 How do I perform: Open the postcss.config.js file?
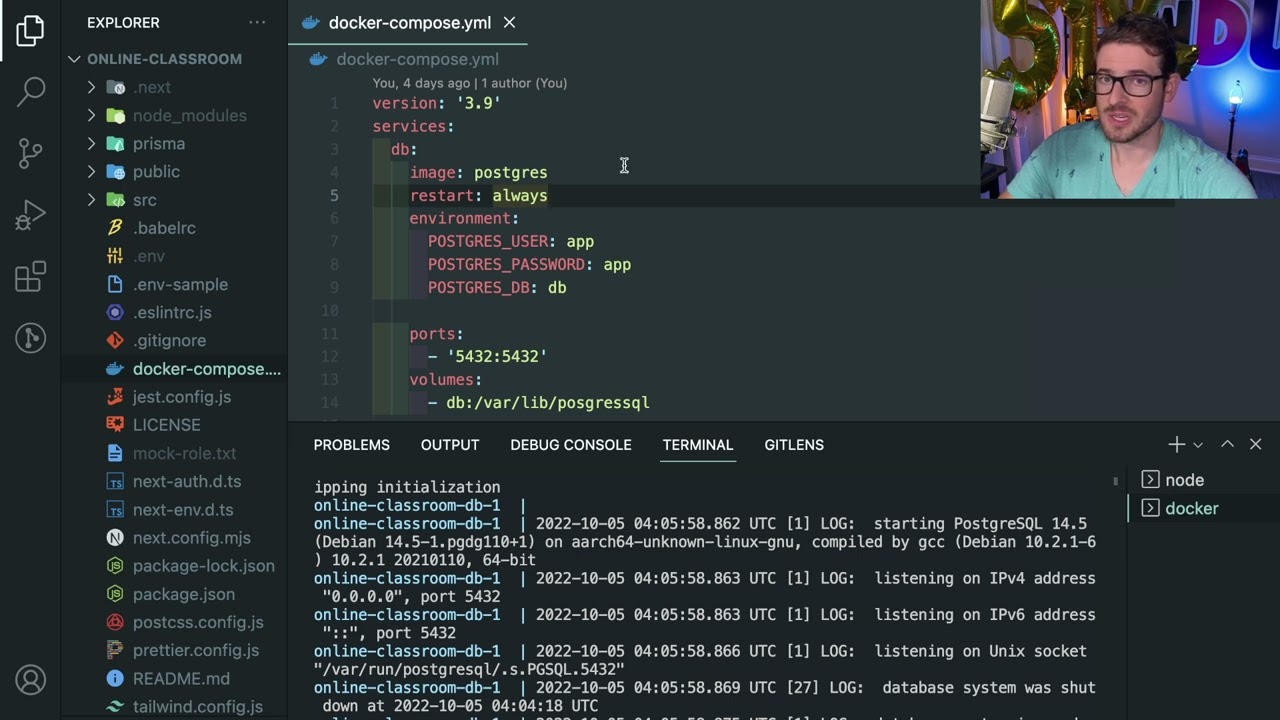coord(198,622)
